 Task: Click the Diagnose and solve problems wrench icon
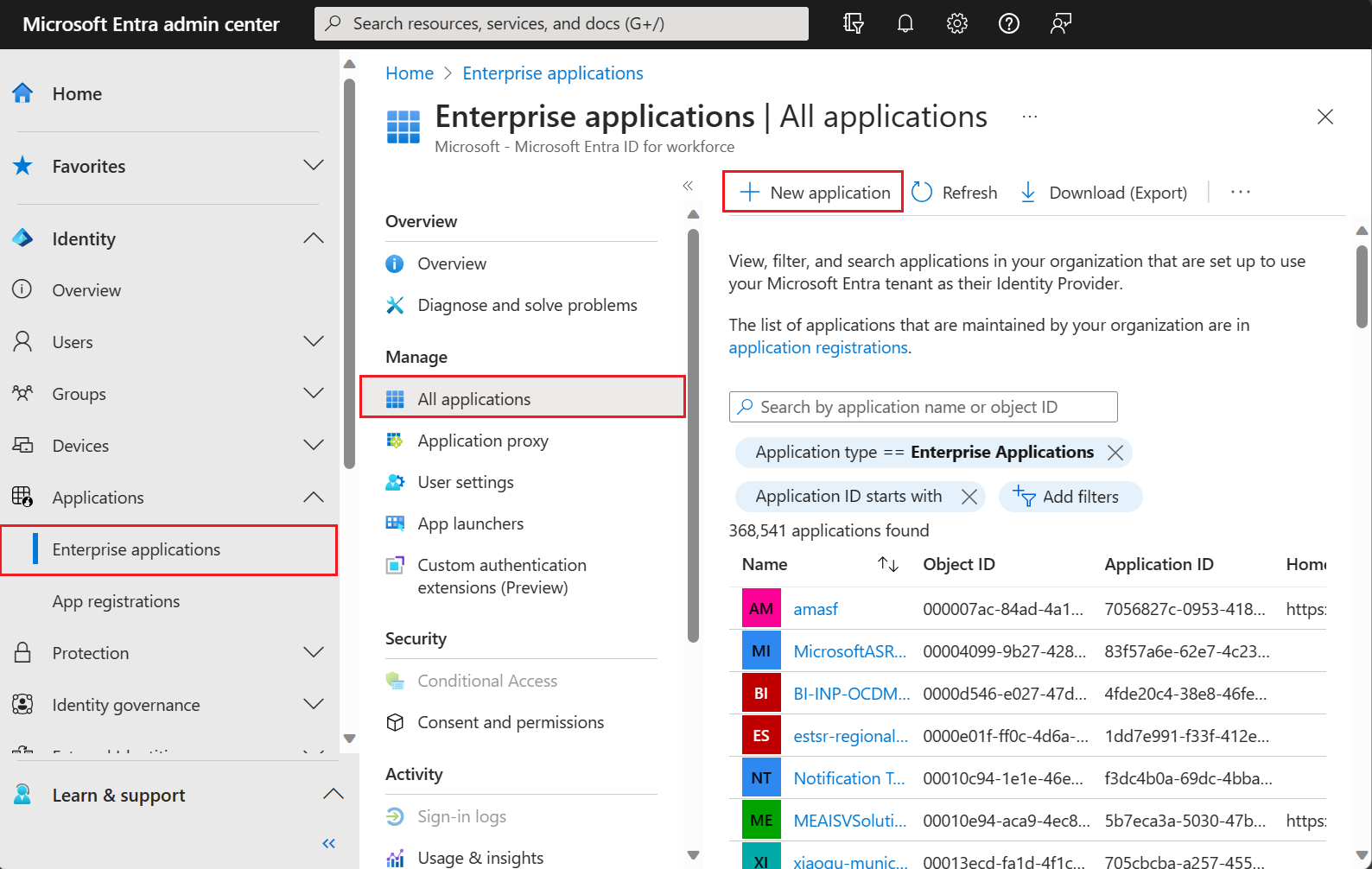pyautogui.click(x=395, y=305)
